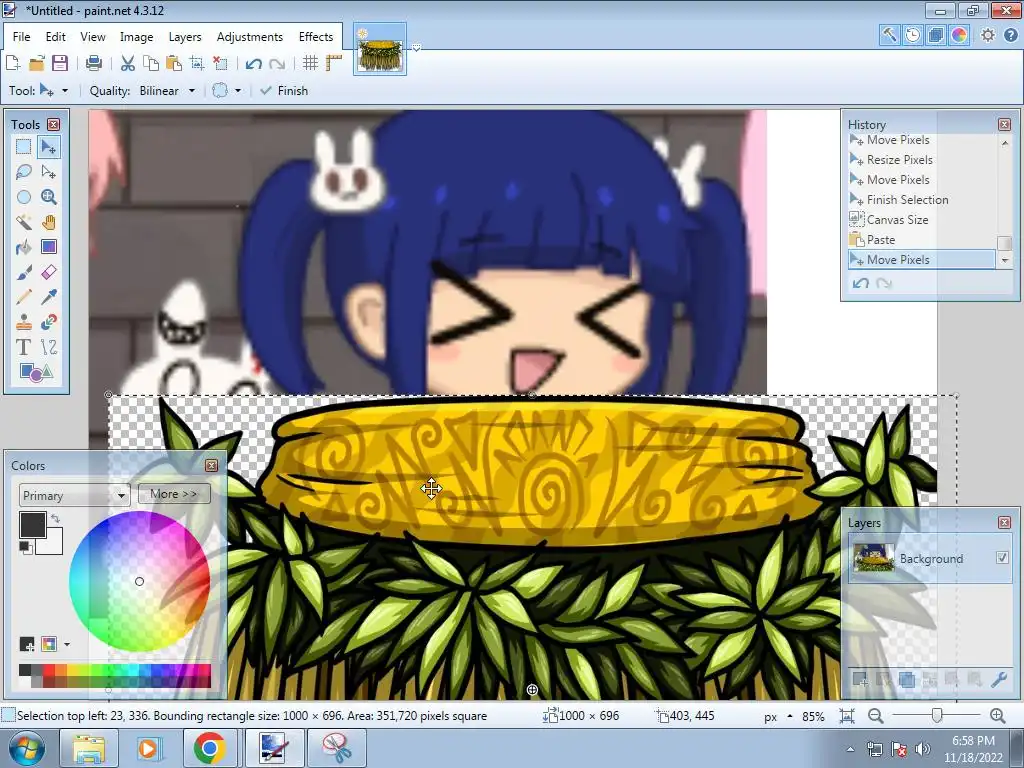Open the Adjustments menu
The image size is (1024, 768).
[x=250, y=37]
